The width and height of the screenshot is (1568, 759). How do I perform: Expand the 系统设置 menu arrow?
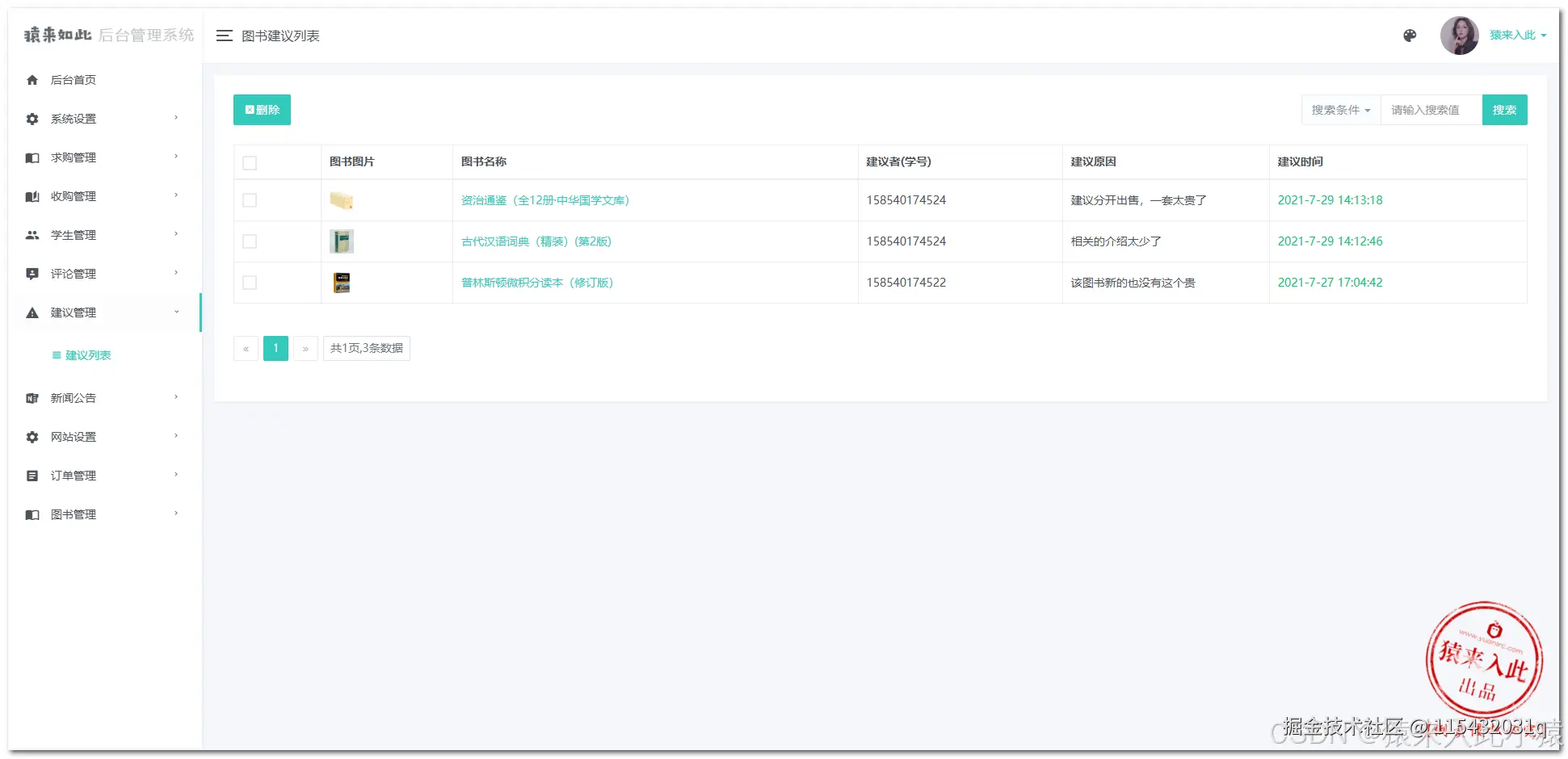tap(176, 118)
